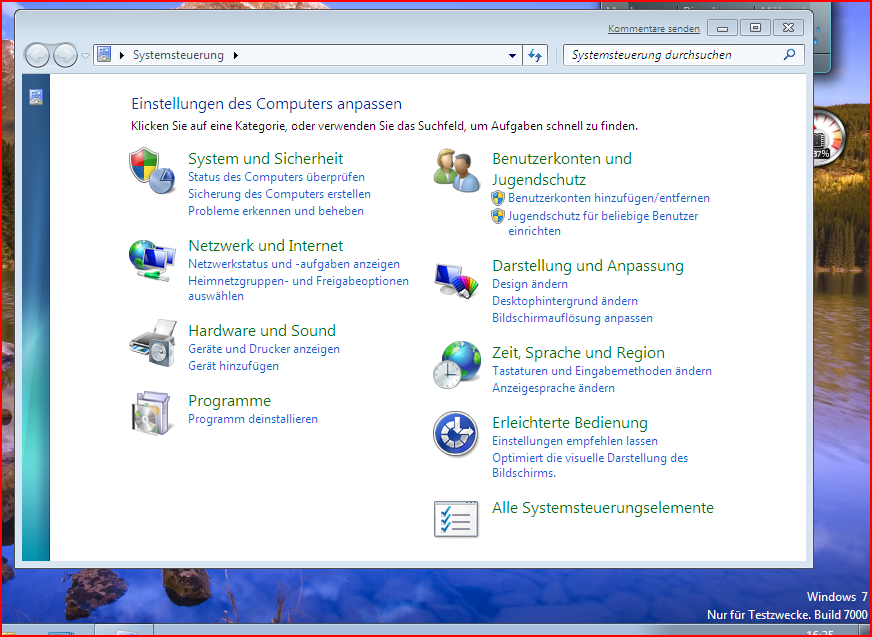Open Heimnetzgruppen- und Freigabeoptionen auswählen

(x=298, y=288)
